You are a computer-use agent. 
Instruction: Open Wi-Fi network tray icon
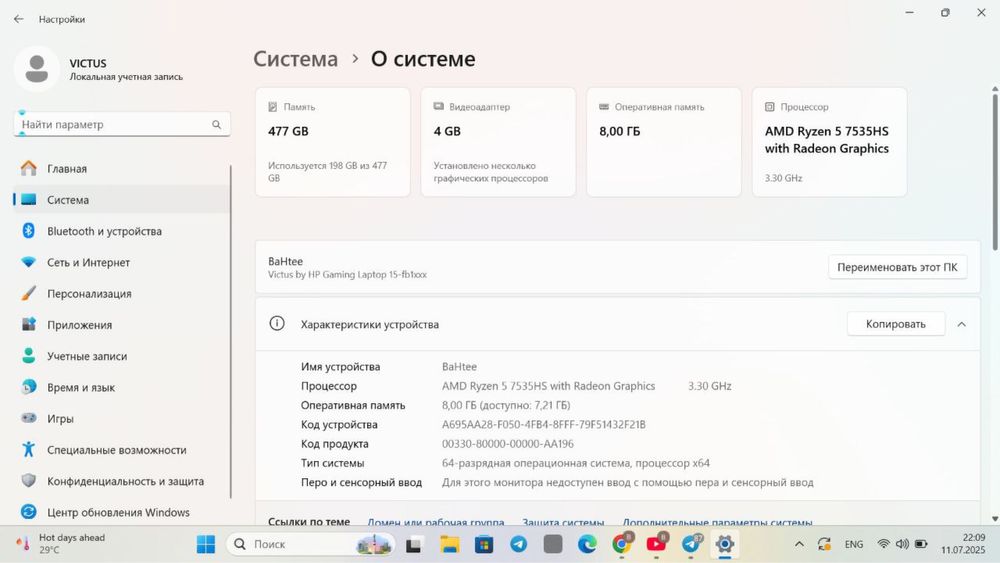(884, 544)
